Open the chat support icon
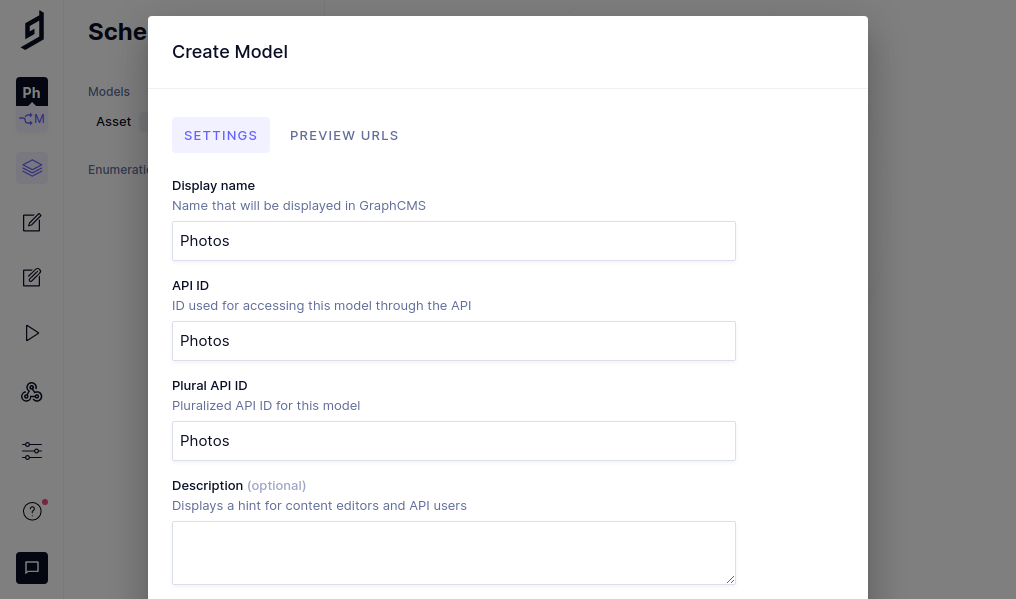Screen dimensions: 1016x599 (x=32, y=568)
